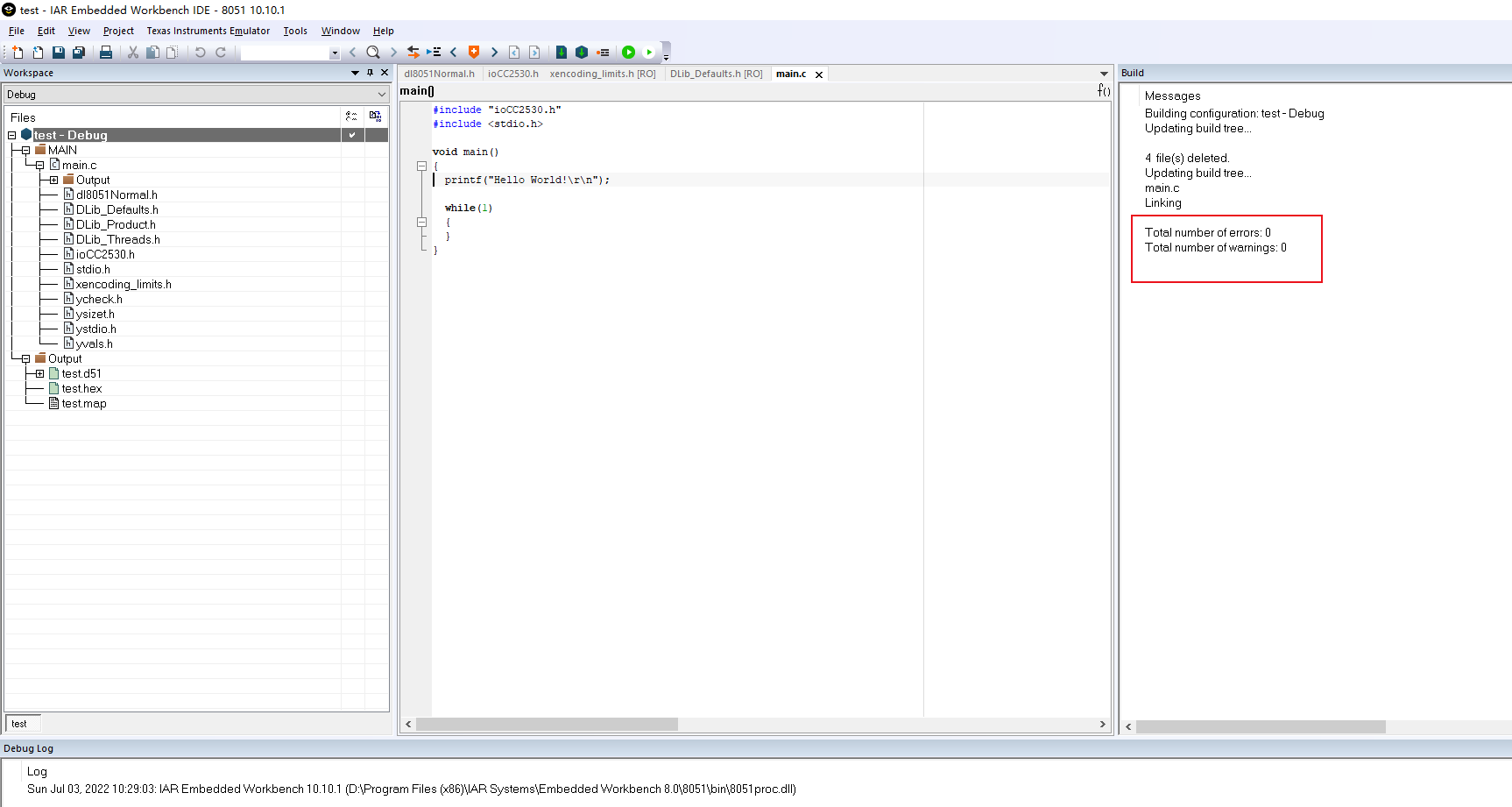This screenshot has height=807, width=1512.
Task: Click the Save All toolbar icon
Action: 79,53
